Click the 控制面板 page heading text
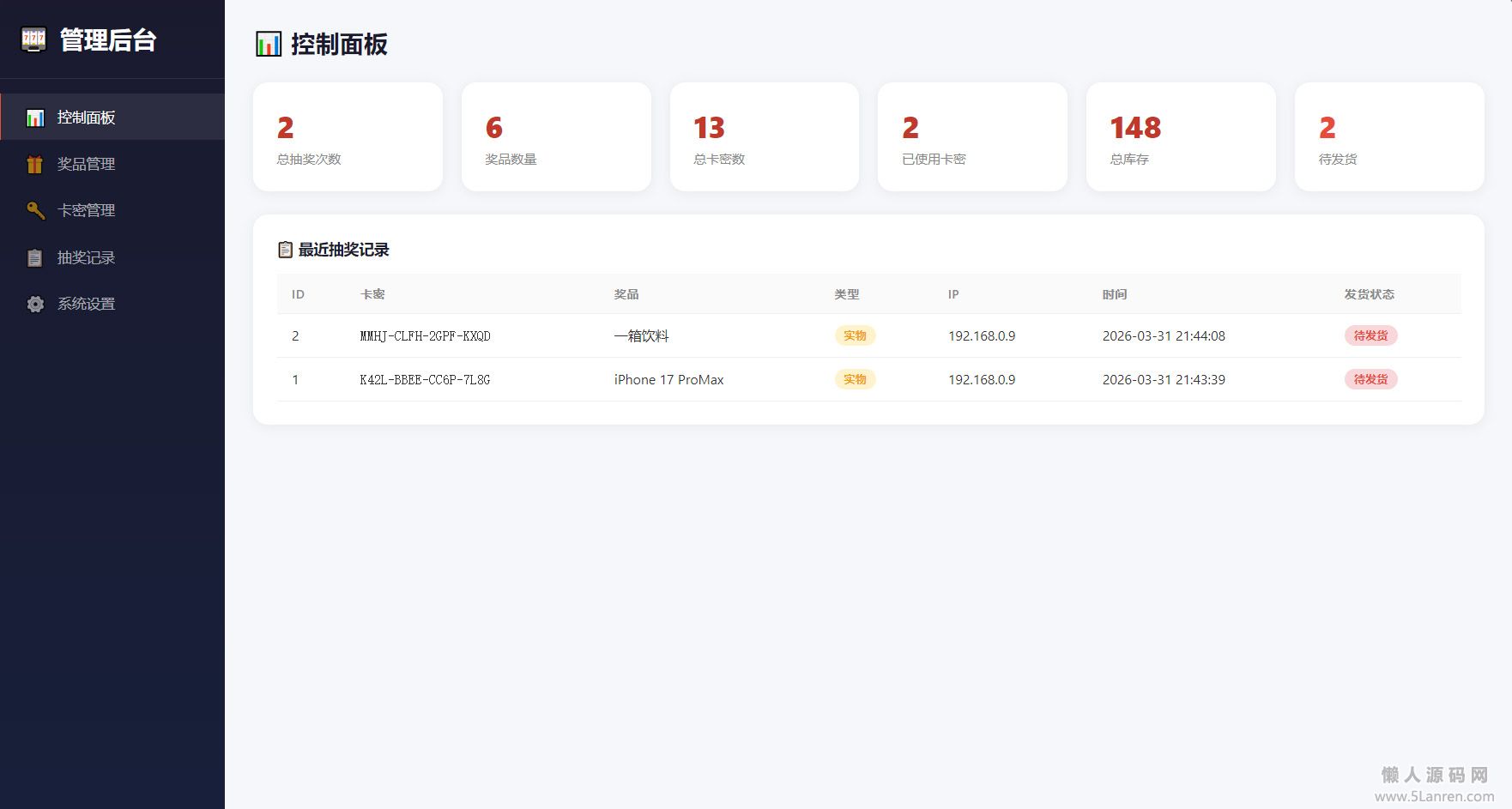 coord(340,45)
